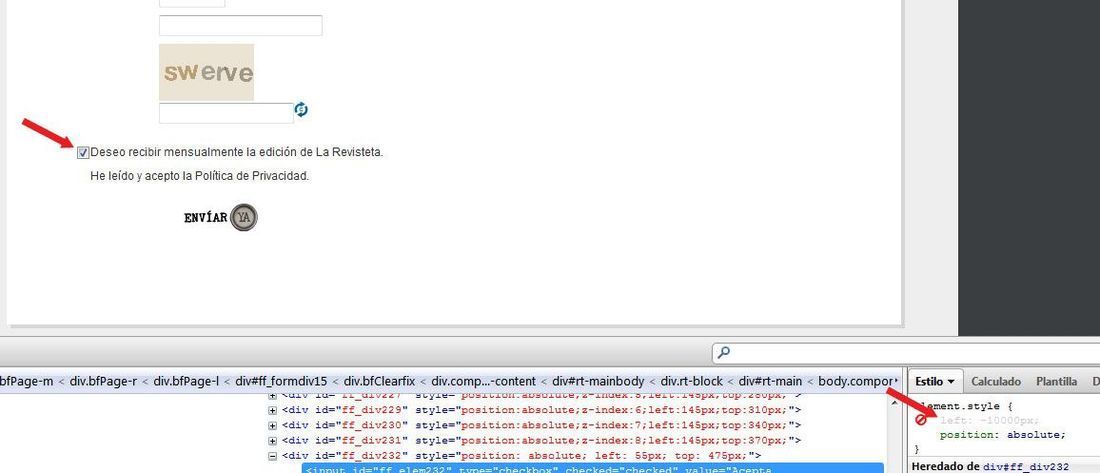This screenshot has width=1100, height=473.
Task: Click the magnifier icon in Firebug search
Action: (724, 353)
